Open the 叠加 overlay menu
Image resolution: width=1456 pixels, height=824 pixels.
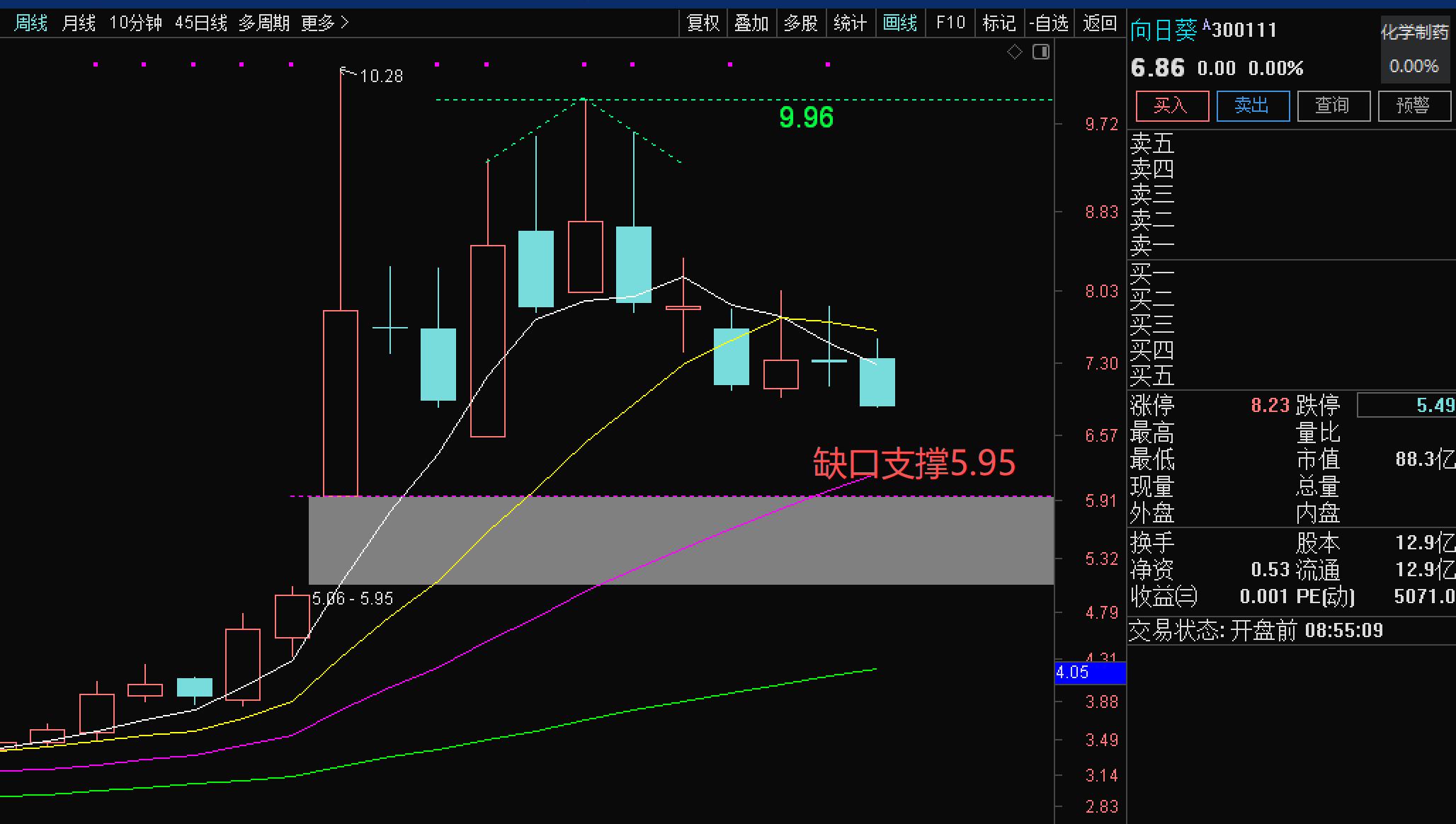751,23
